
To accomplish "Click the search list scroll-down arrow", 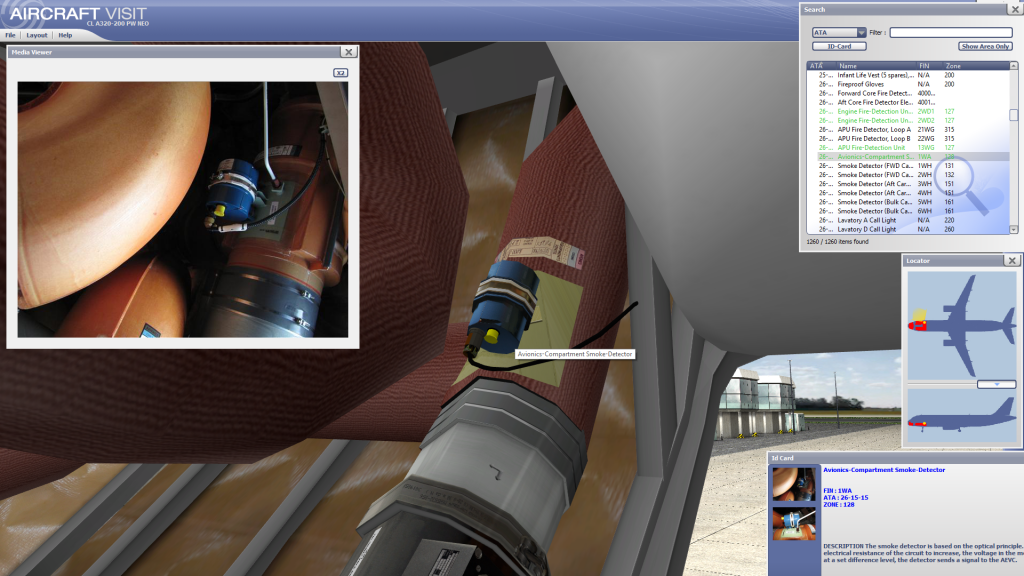I will click(1014, 230).
